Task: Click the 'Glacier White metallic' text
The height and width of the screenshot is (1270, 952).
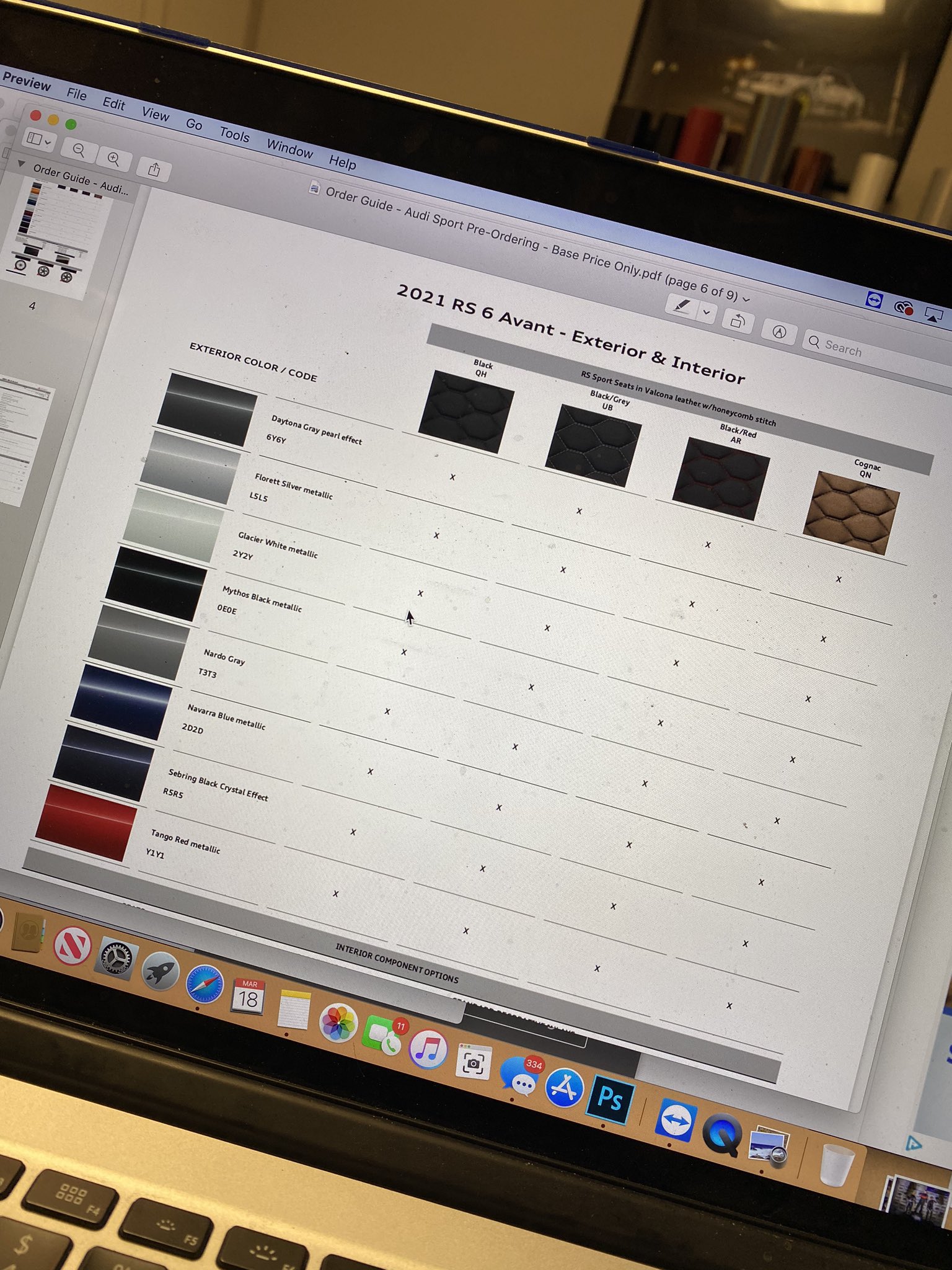Action: tap(278, 545)
